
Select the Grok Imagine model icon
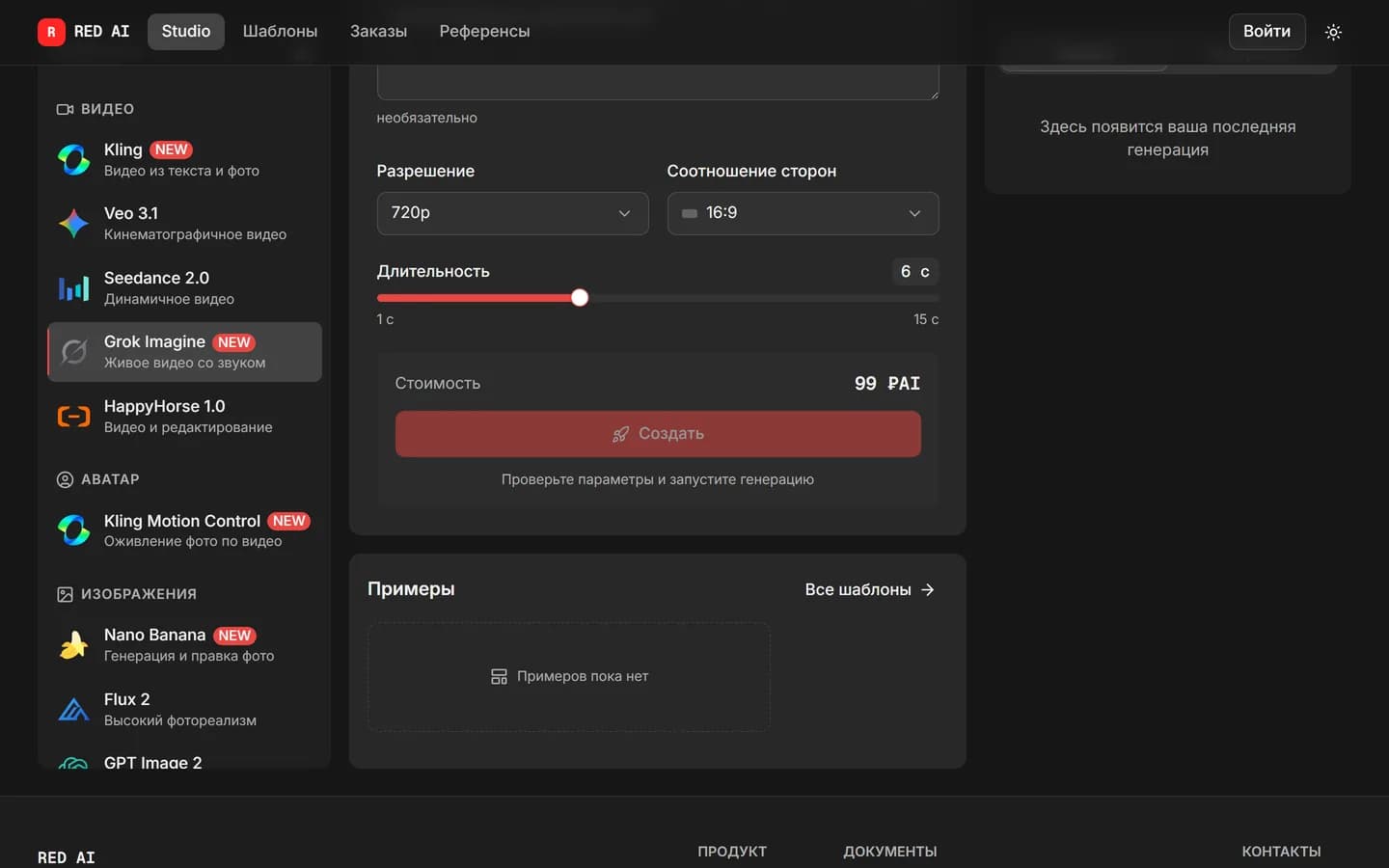(73, 352)
